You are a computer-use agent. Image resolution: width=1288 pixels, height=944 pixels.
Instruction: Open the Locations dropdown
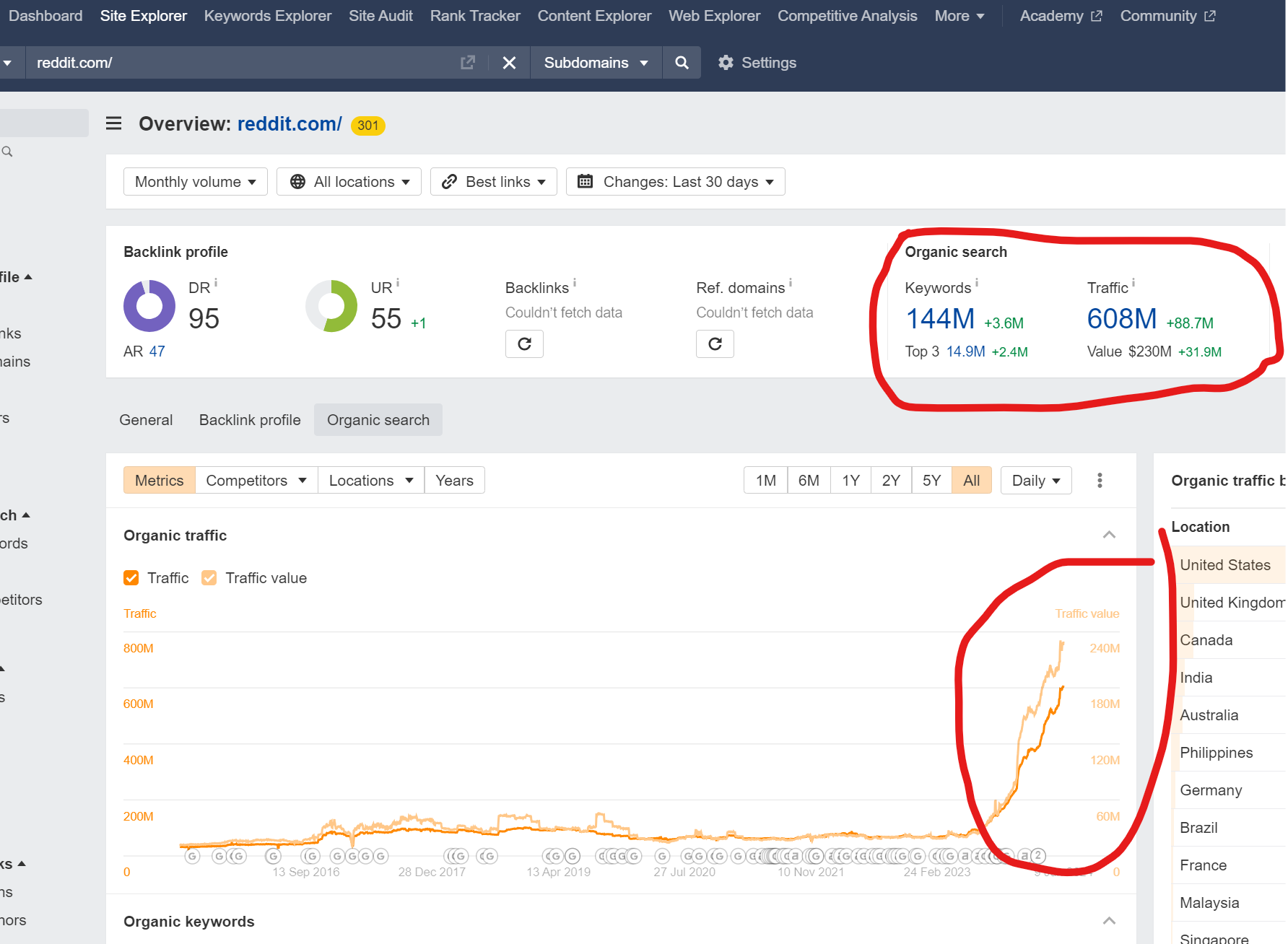[371, 481]
